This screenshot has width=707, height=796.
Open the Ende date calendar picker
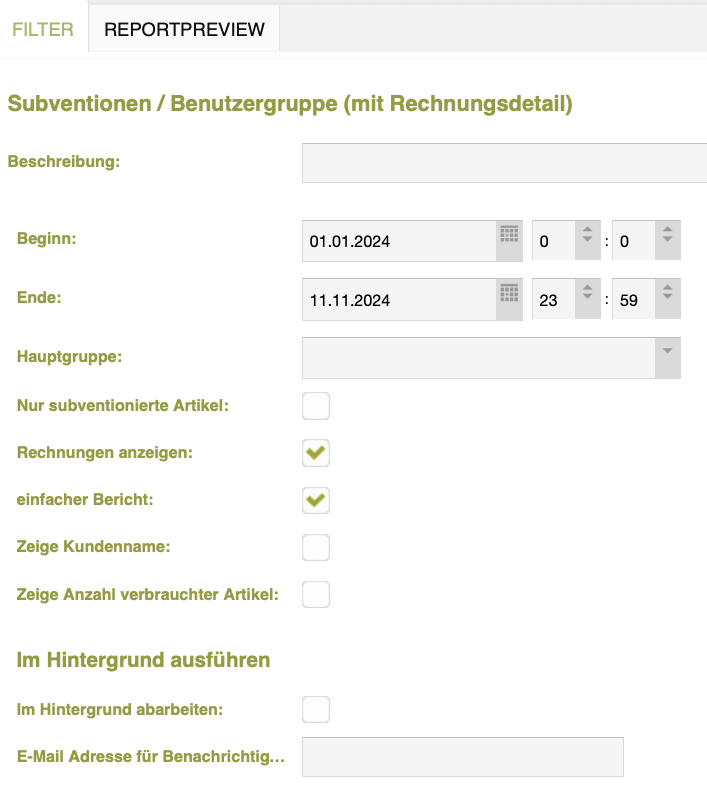point(509,299)
